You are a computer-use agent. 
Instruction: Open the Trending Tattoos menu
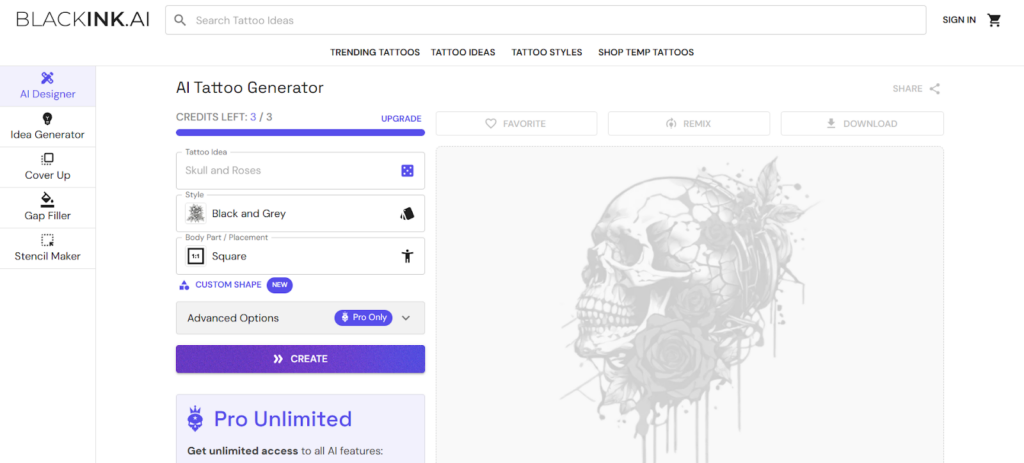(375, 52)
